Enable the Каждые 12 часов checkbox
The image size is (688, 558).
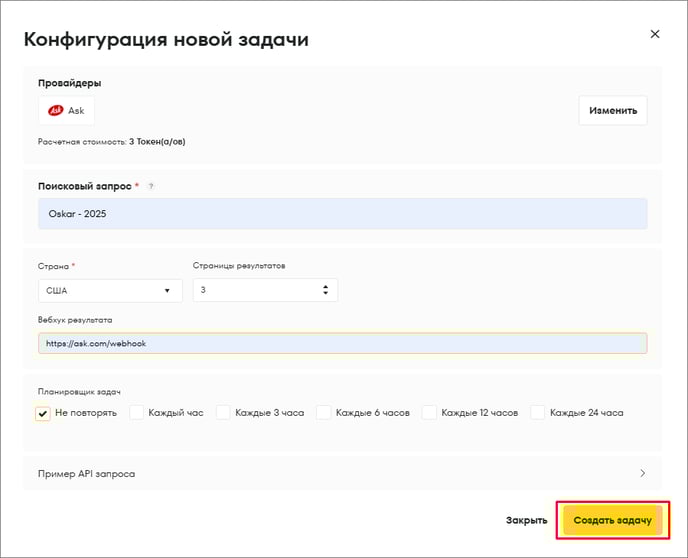pos(429,412)
